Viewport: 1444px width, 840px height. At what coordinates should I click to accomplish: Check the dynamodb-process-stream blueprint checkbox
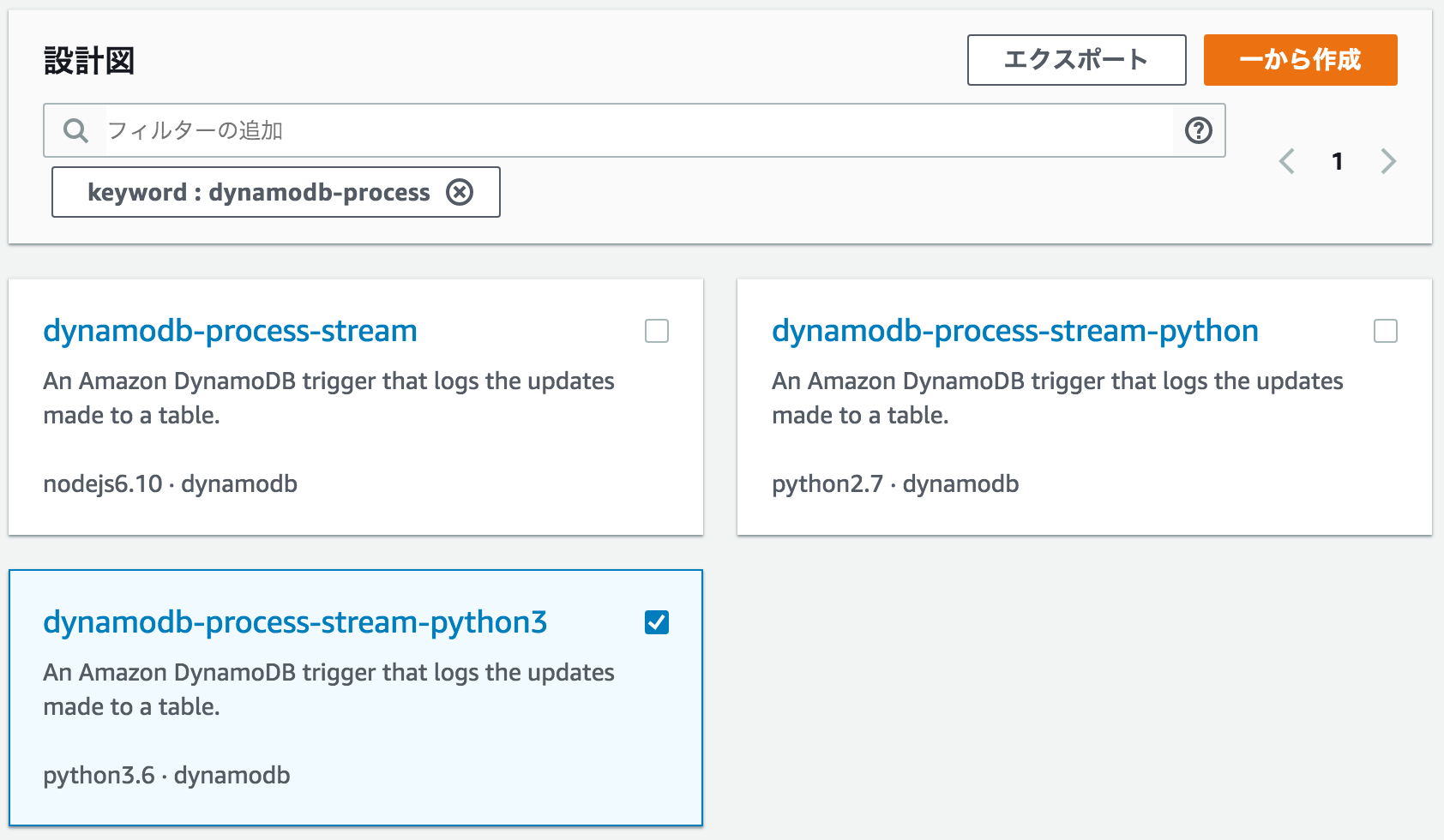(657, 331)
